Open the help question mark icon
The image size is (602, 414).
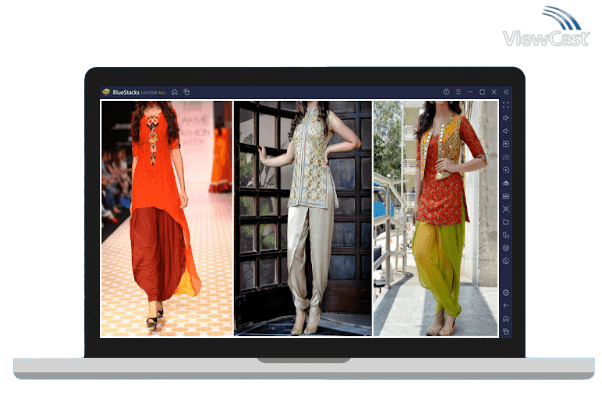(x=446, y=92)
